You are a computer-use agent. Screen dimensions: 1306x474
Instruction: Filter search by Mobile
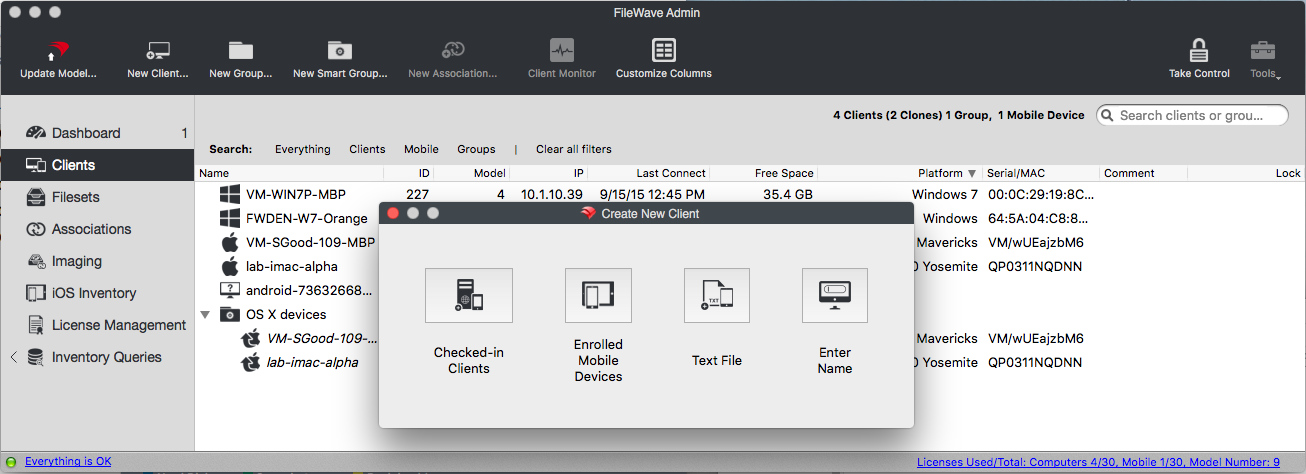point(421,149)
